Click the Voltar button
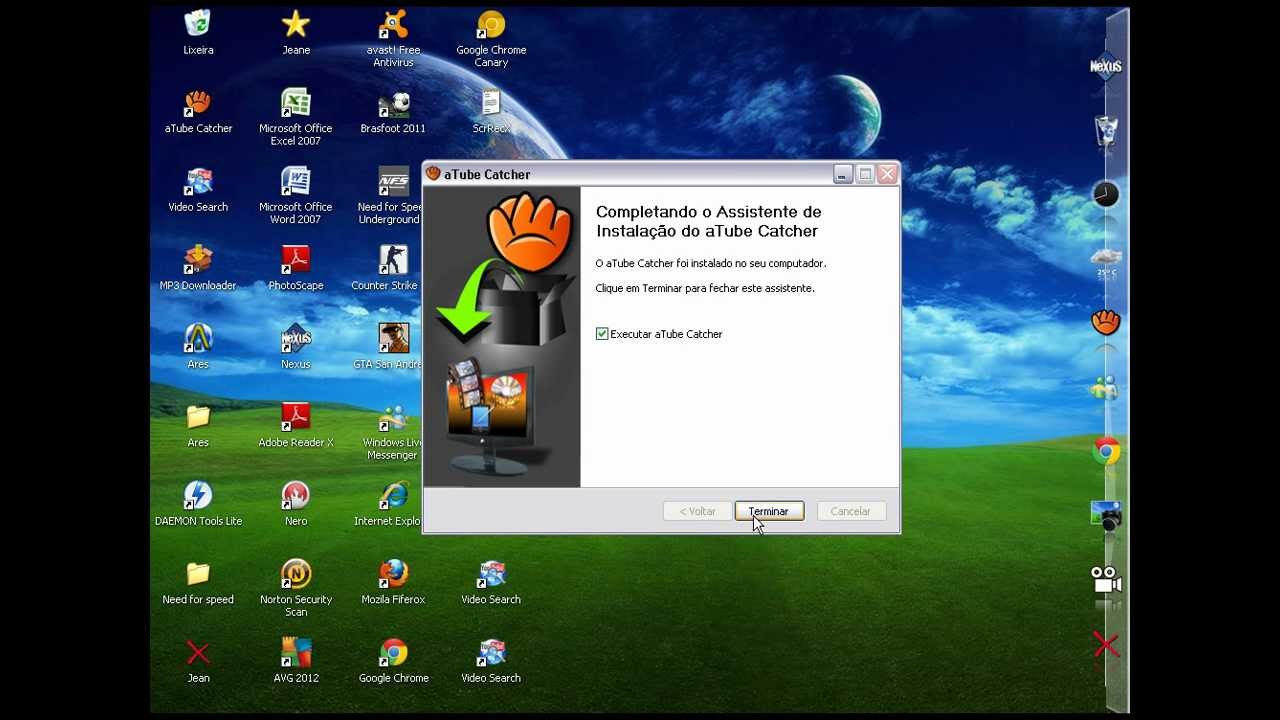The width and height of the screenshot is (1280, 720). 697,511
